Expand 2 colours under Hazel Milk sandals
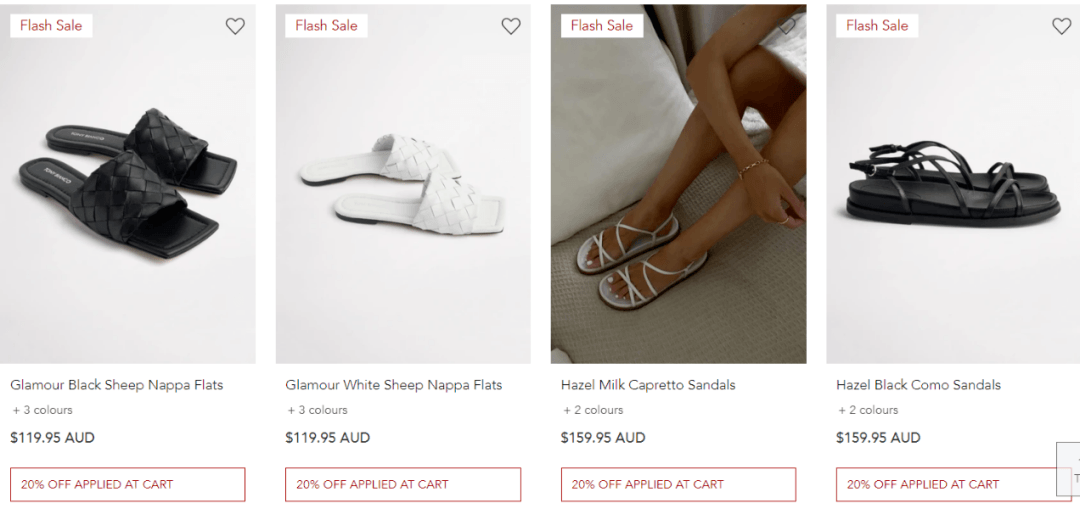The height and width of the screenshot is (509, 1080). pyautogui.click(x=593, y=410)
